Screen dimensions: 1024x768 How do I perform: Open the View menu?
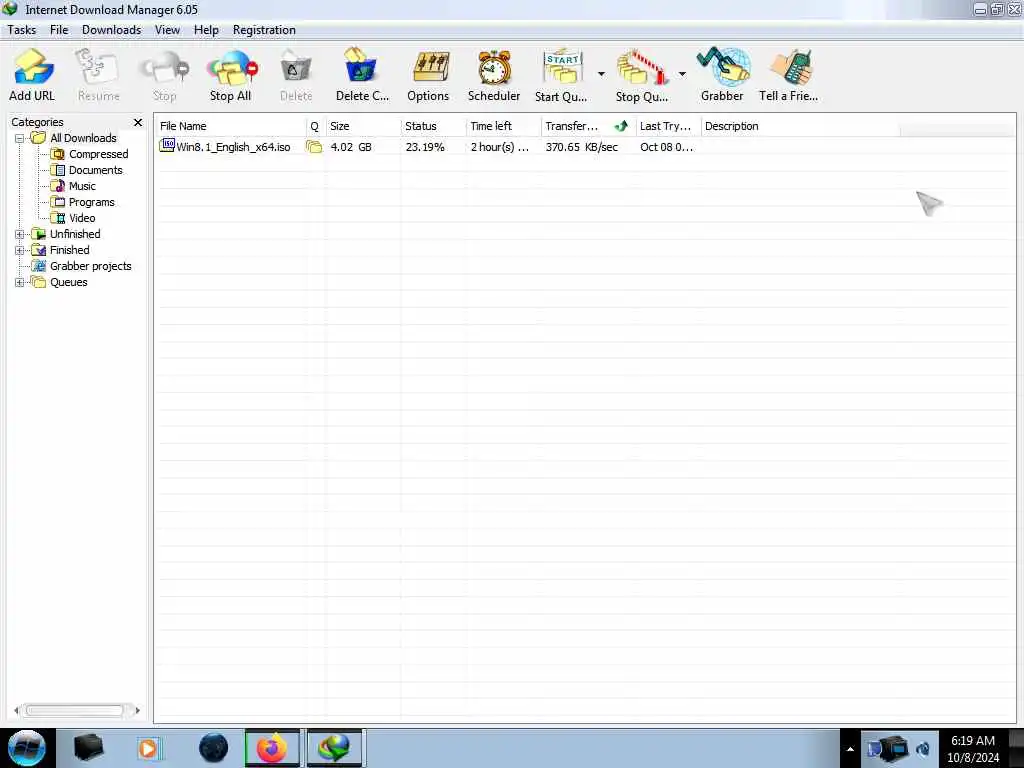point(167,30)
